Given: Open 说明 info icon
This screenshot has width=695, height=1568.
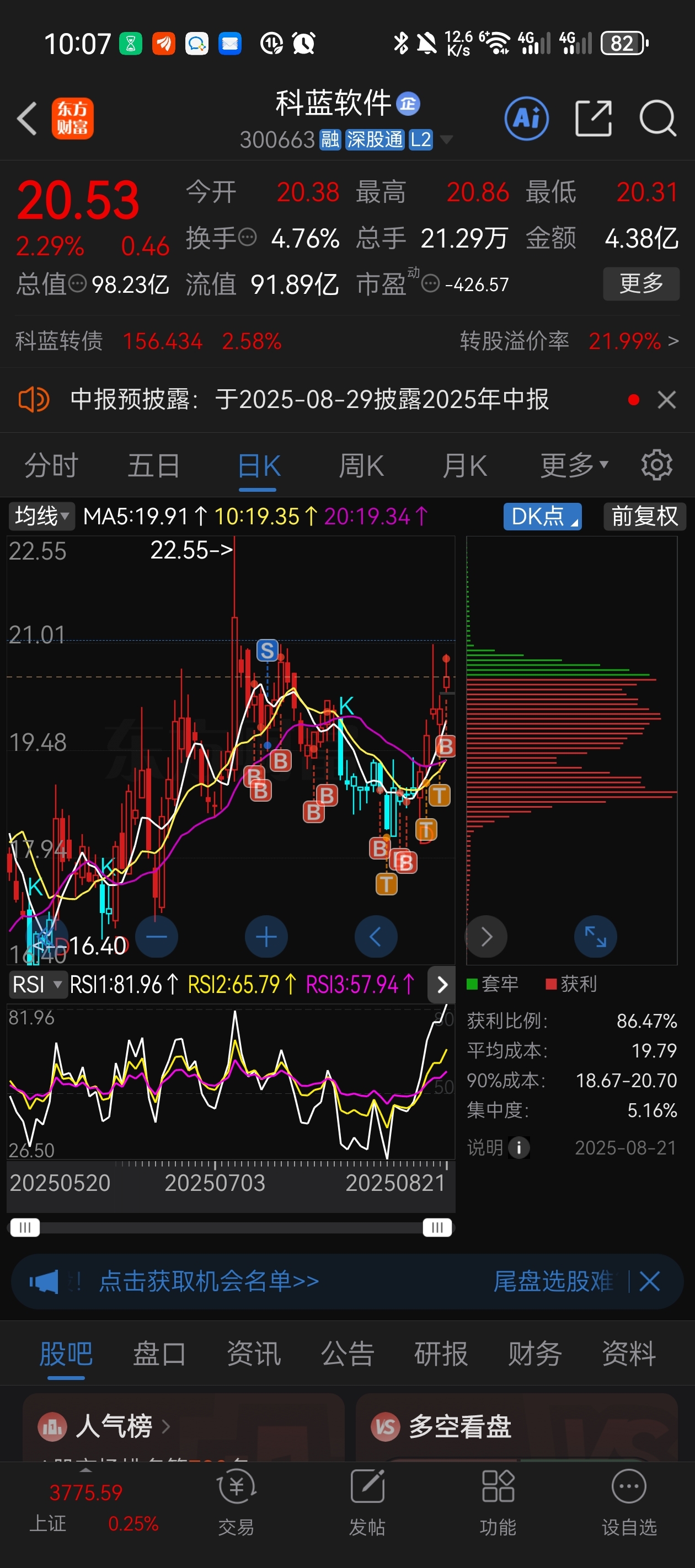Looking at the screenshot, I should pyautogui.click(x=519, y=1147).
